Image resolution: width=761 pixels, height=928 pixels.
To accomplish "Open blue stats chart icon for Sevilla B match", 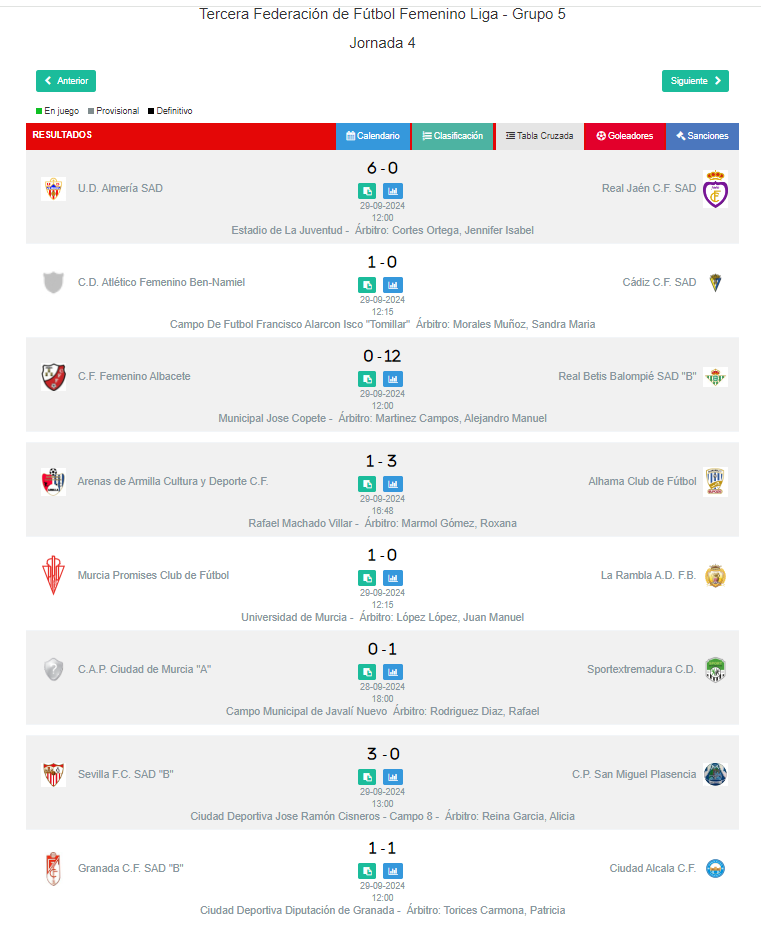I will [393, 777].
